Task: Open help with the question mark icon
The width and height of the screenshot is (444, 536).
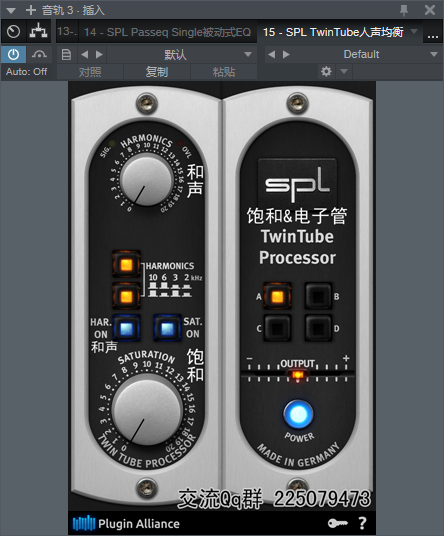Action: [x=362, y=523]
